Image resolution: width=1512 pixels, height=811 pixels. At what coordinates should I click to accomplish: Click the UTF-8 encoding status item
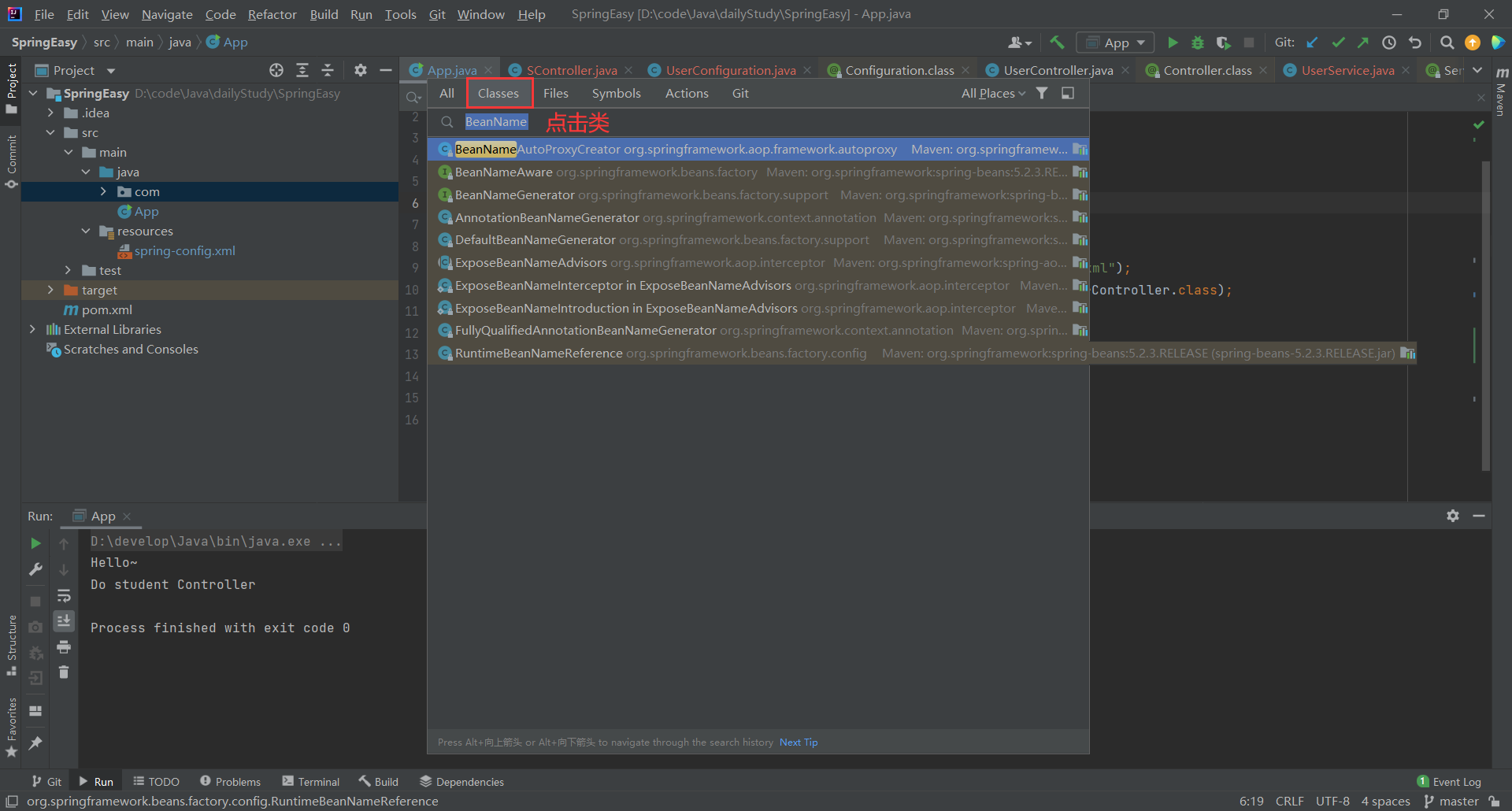pyautogui.click(x=1332, y=801)
